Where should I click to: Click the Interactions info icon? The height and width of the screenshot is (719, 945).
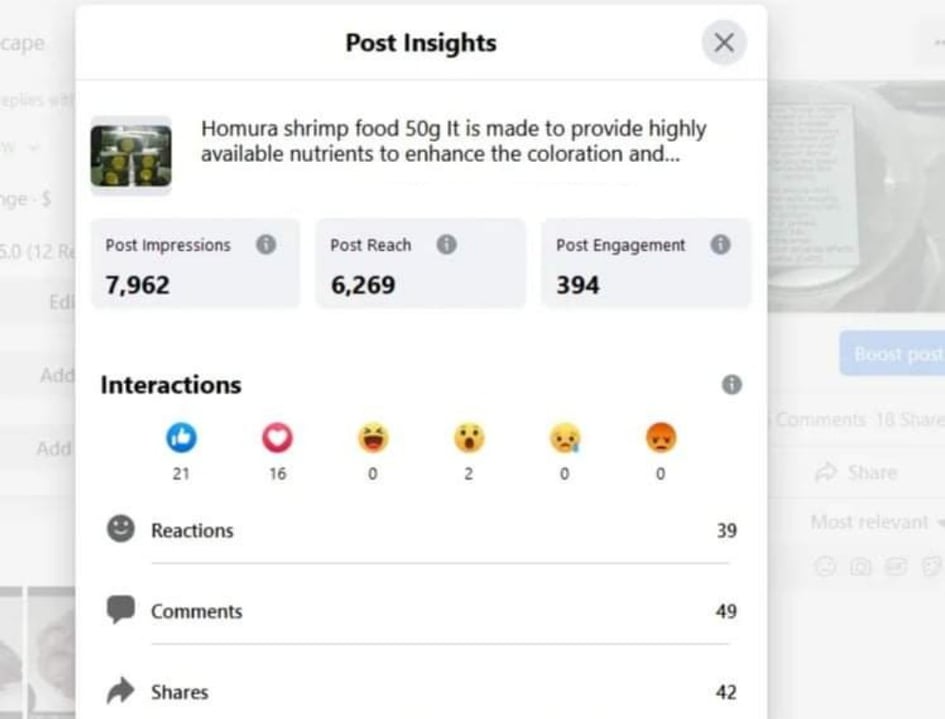(732, 385)
